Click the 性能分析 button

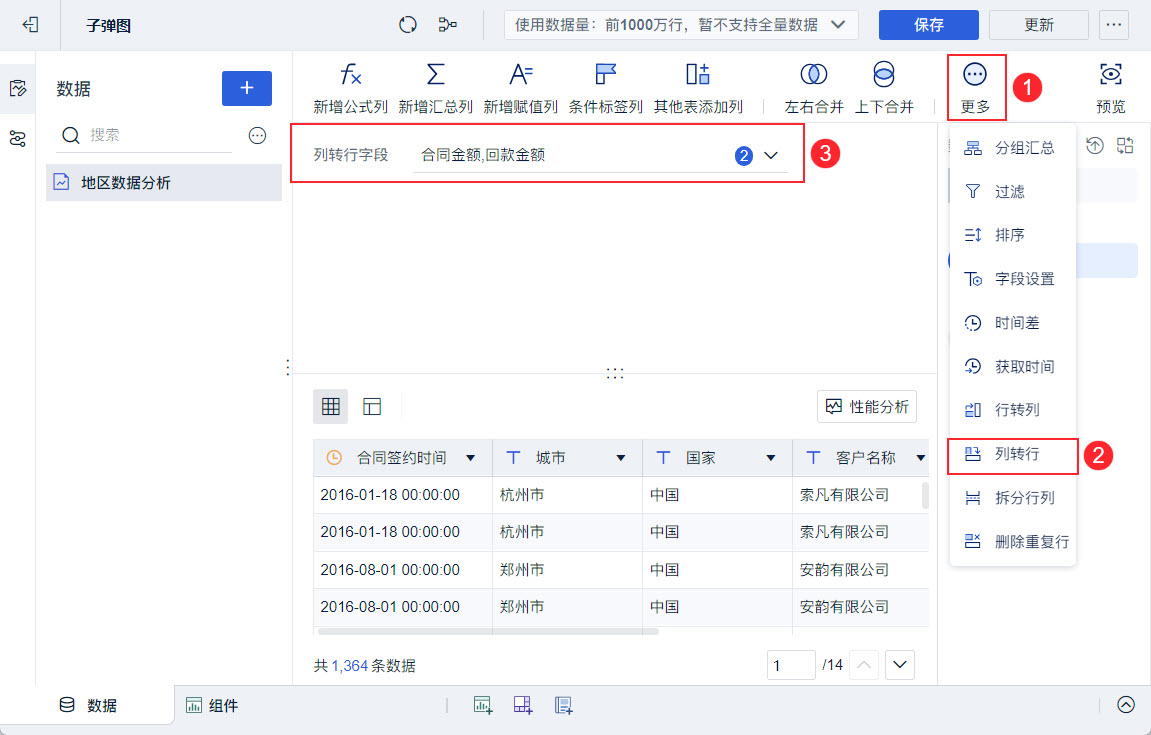tap(867, 407)
